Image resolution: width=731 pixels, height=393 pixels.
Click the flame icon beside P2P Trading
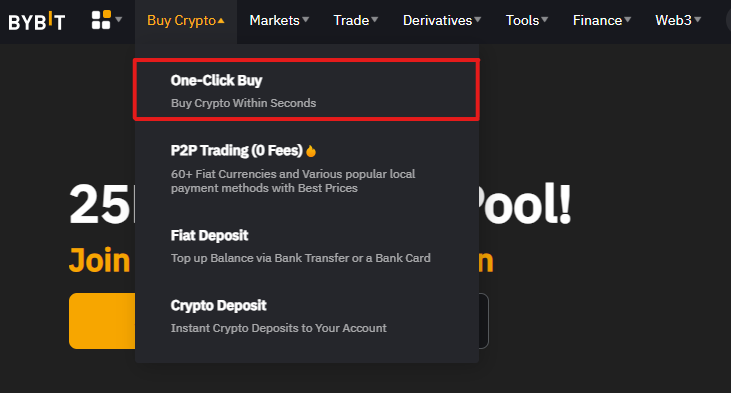pyautogui.click(x=311, y=151)
